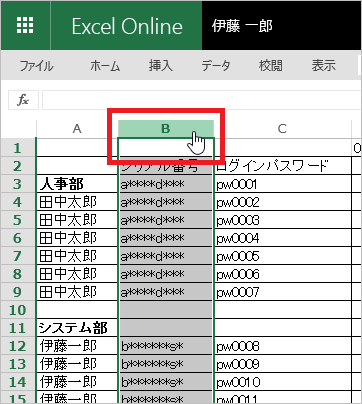Click the 人事部 cell
The height and width of the screenshot is (404, 362).
77,184
